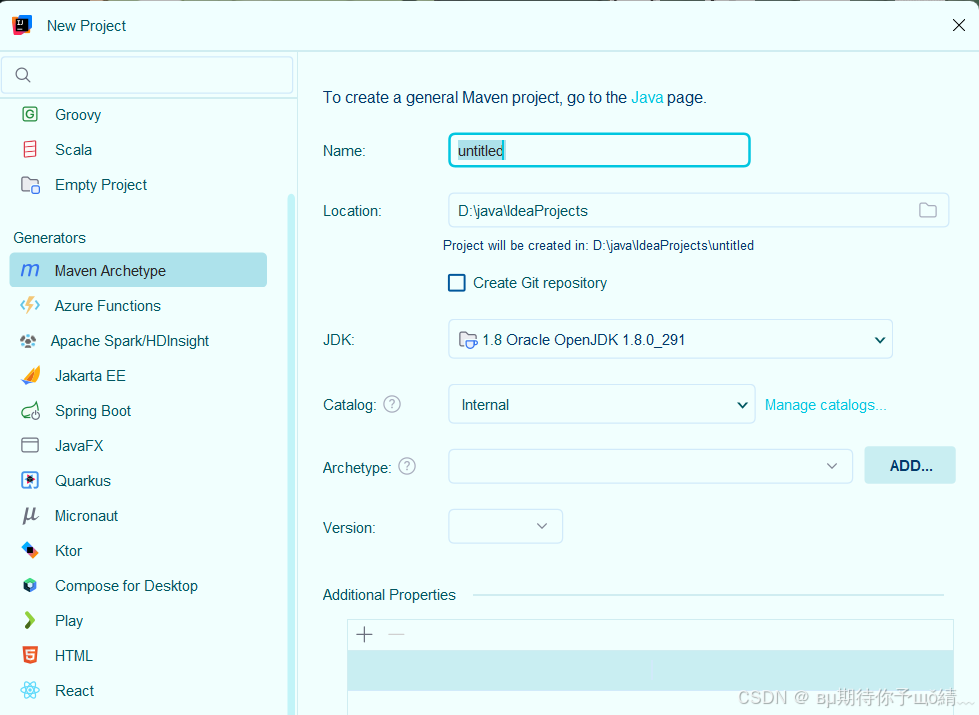
Task: Click the Empty Project folder icon
Action: click(31, 185)
